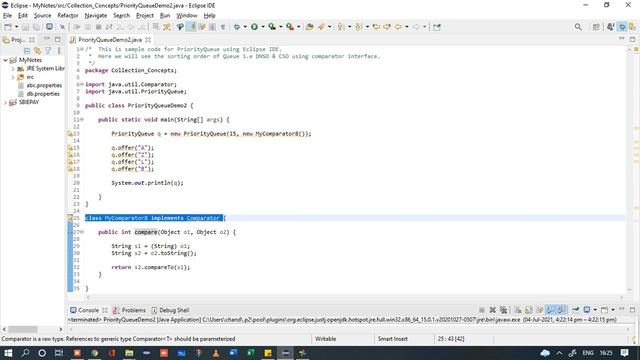This screenshot has height=360, width=640.
Task: Switch to the Problems tab
Action: coord(129,310)
